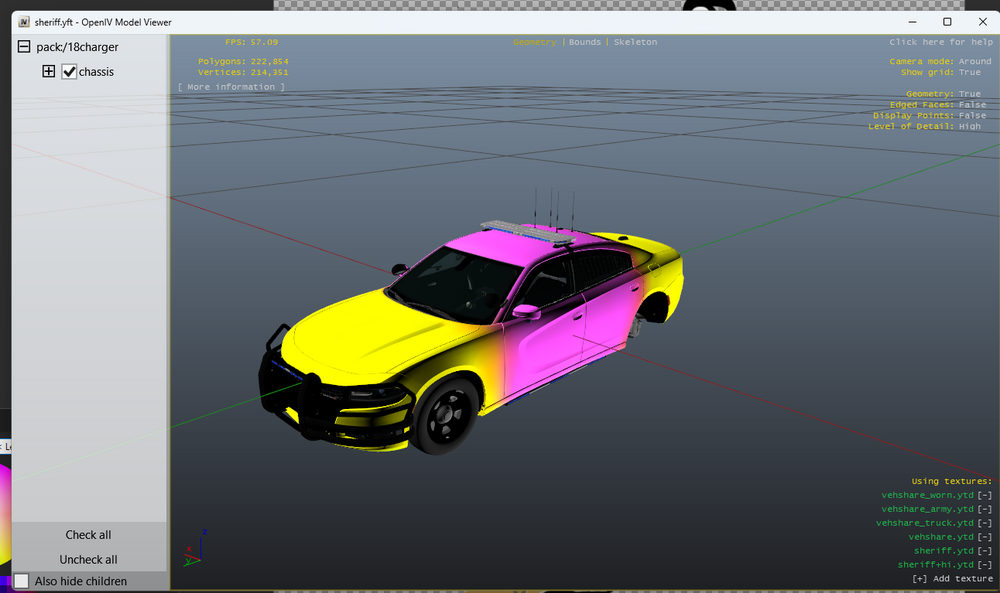Collapse the pack:/18charger tree node
Viewport: 1000px width, 593px height.
coord(24,47)
